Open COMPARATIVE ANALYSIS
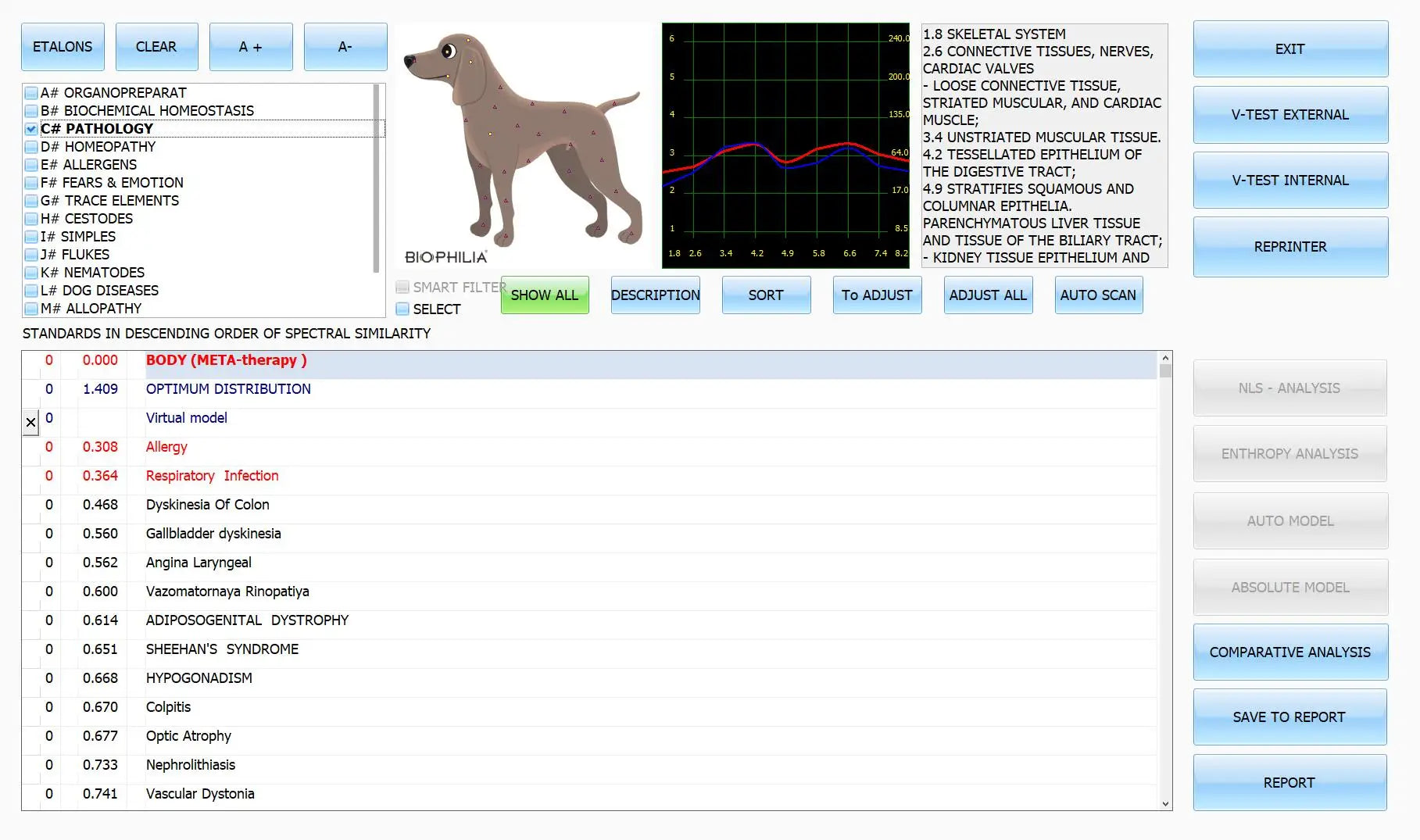1420x840 pixels. tap(1289, 652)
